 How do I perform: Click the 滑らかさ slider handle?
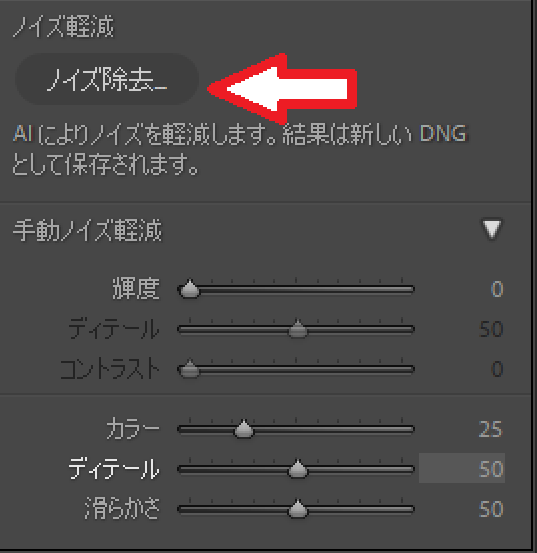tap(298, 509)
